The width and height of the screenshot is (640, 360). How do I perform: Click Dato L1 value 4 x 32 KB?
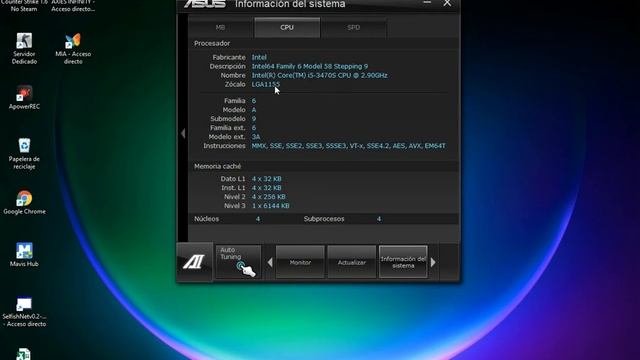267,179
